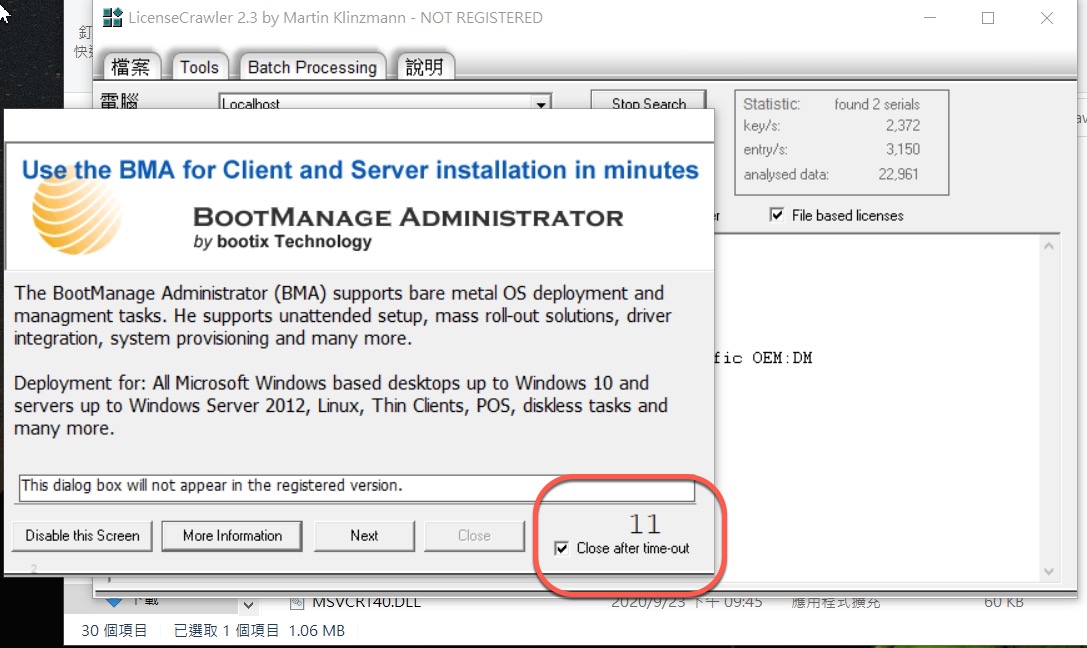The height and width of the screenshot is (648, 1087).
Task: Click the '30 個項目' status bar text
Action: pos(114,631)
